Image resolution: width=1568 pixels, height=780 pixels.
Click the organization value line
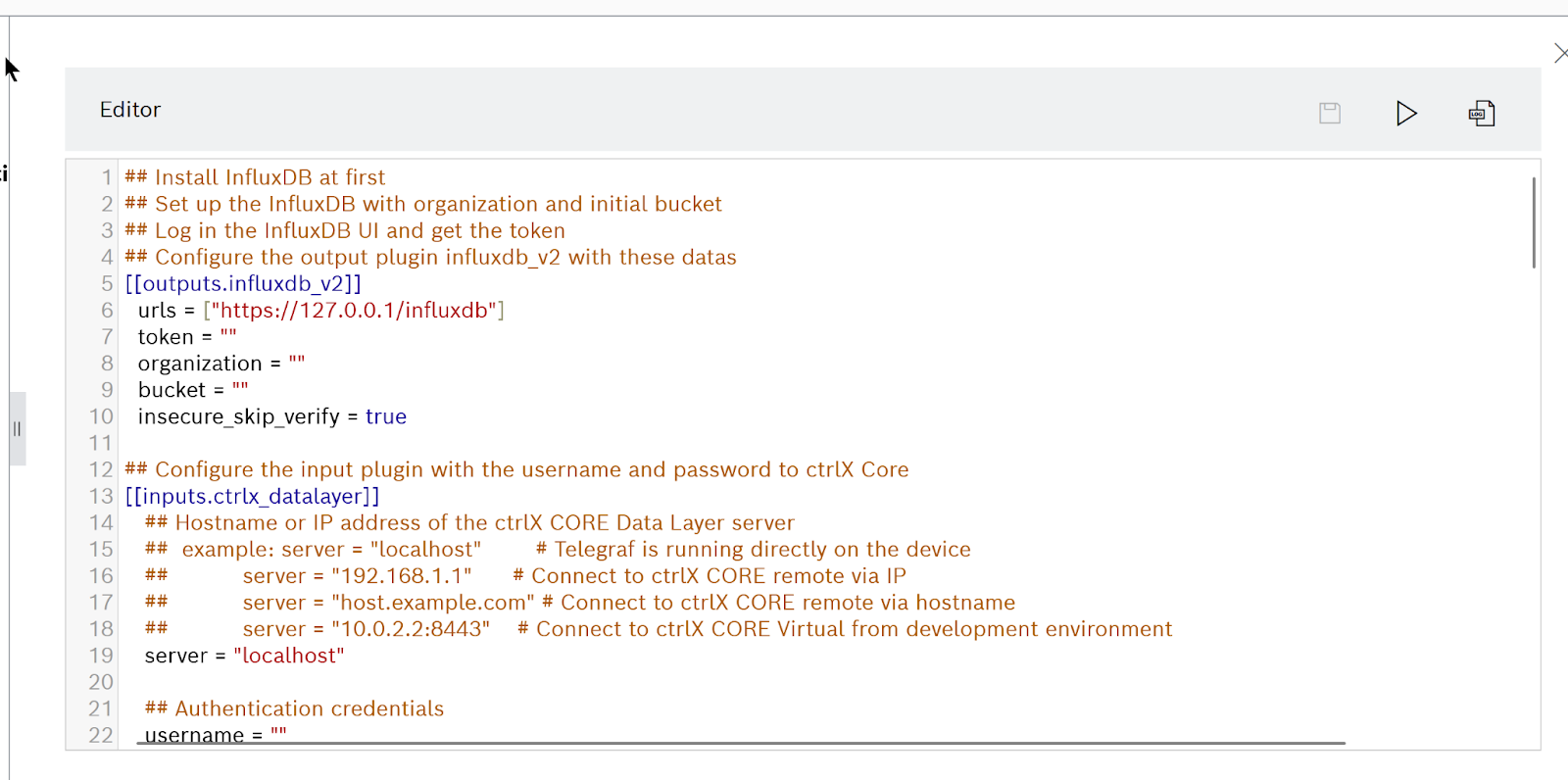tap(221, 364)
